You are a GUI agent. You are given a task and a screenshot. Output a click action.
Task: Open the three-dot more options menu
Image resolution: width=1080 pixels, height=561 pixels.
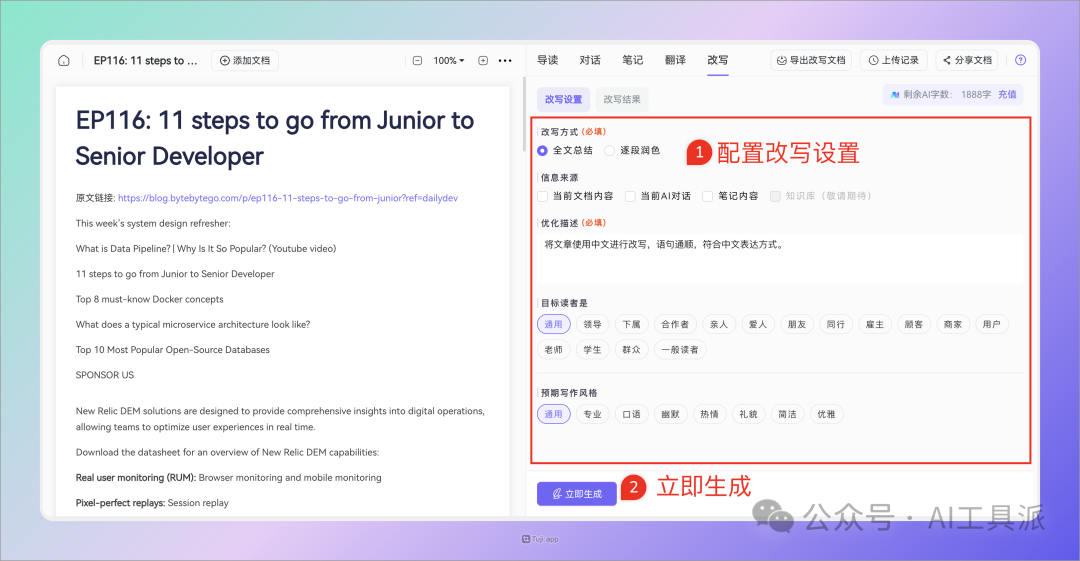(505, 61)
